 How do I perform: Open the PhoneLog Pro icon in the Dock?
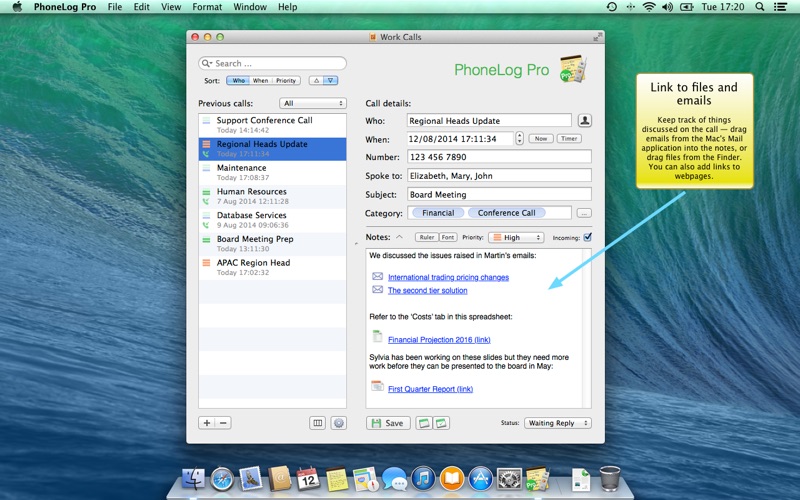coord(537,479)
